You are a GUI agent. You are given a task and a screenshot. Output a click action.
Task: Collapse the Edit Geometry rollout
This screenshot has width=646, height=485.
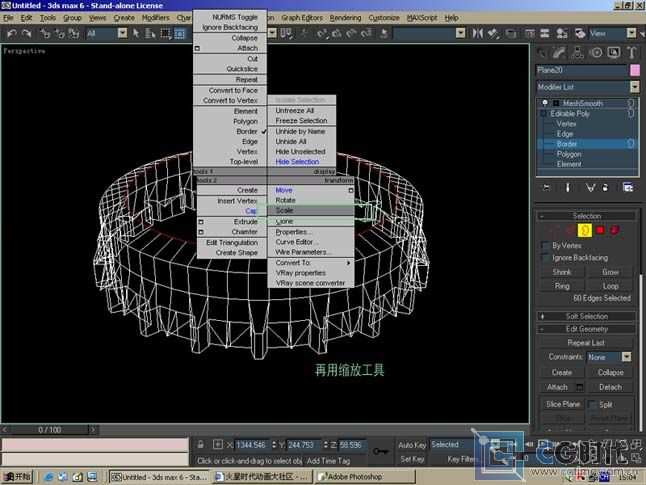[587, 329]
